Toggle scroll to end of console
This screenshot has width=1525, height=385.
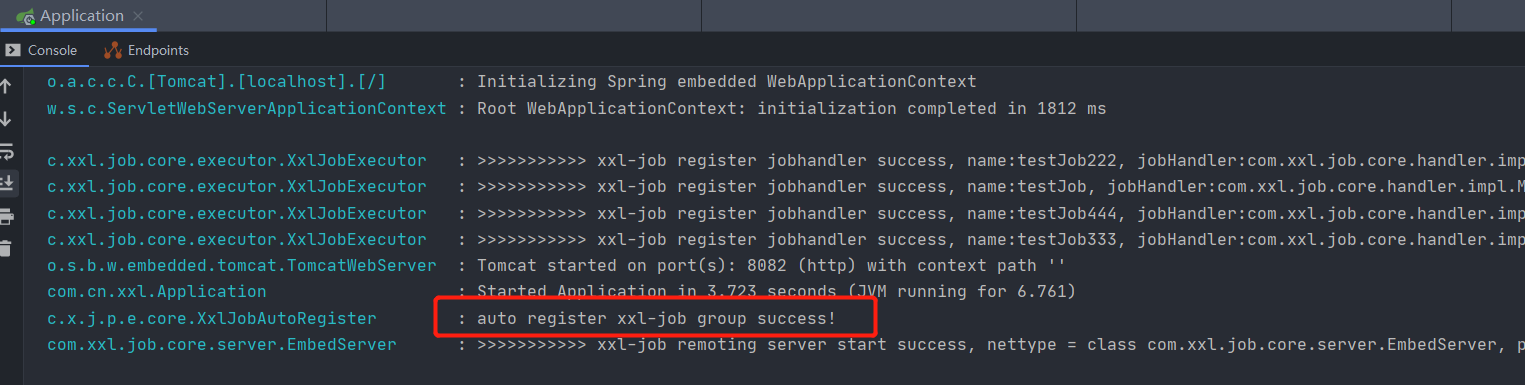[x=8, y=184]
